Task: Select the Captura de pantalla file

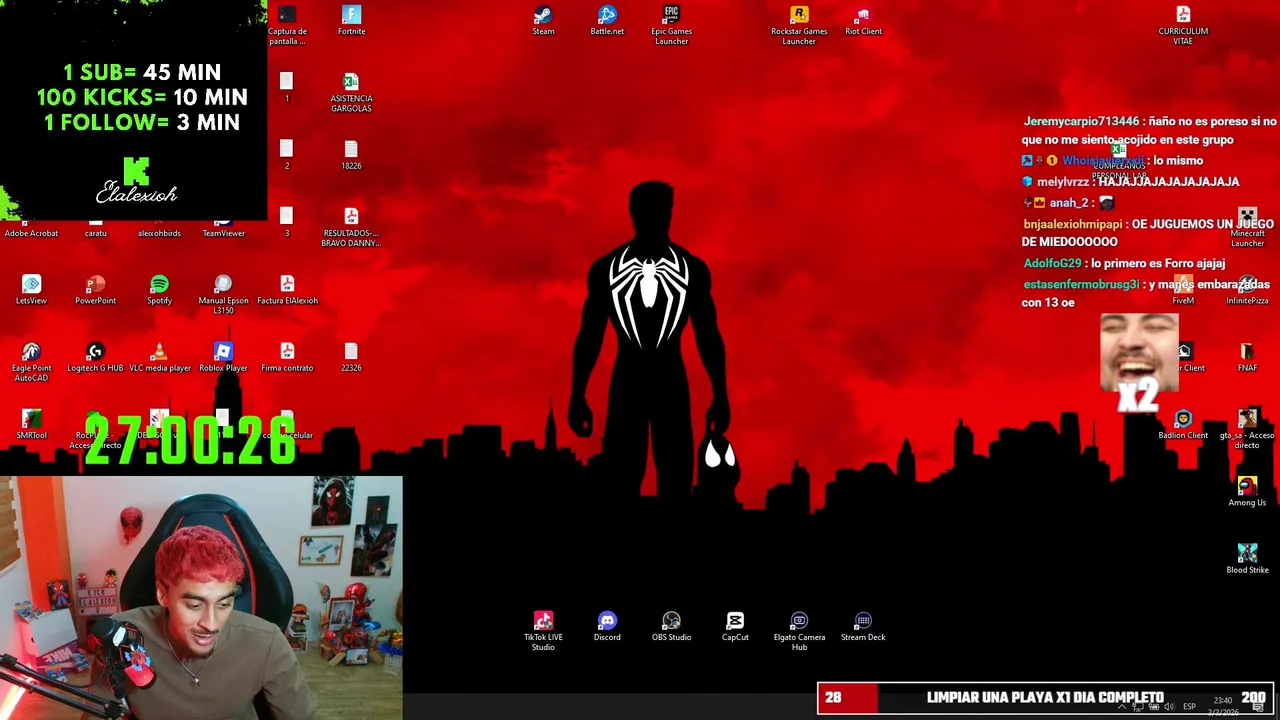Action: click(287, 25)
